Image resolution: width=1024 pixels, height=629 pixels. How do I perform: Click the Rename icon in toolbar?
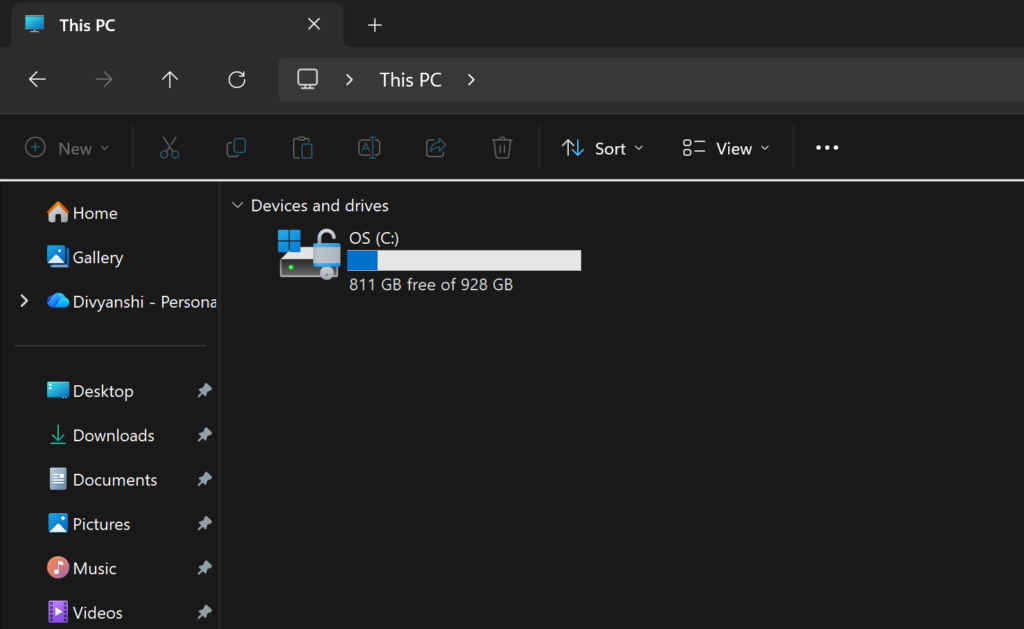click(x=369, y=148)
